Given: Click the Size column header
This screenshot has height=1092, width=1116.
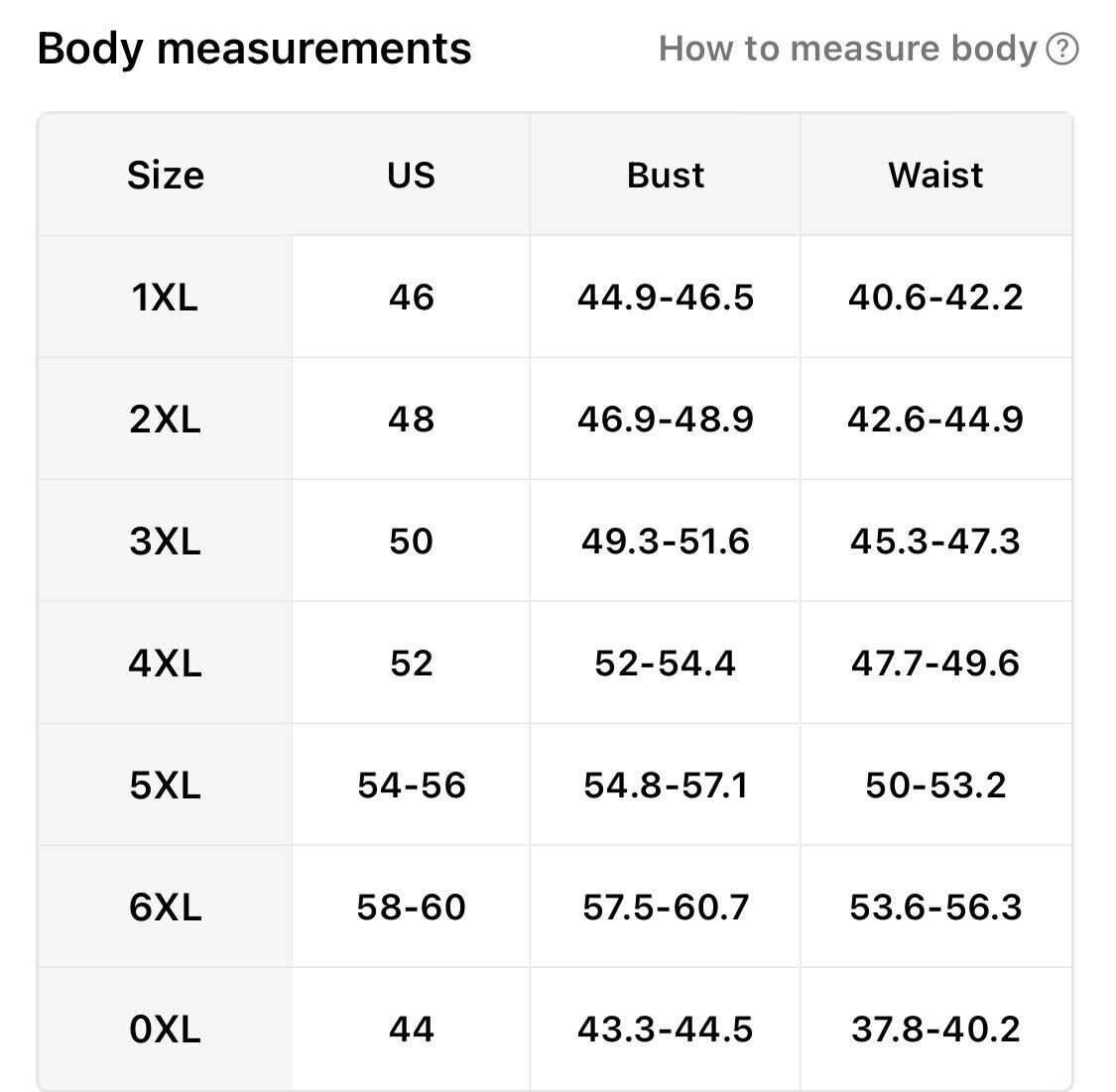Looking at the screenshot, I should [165, 175].
